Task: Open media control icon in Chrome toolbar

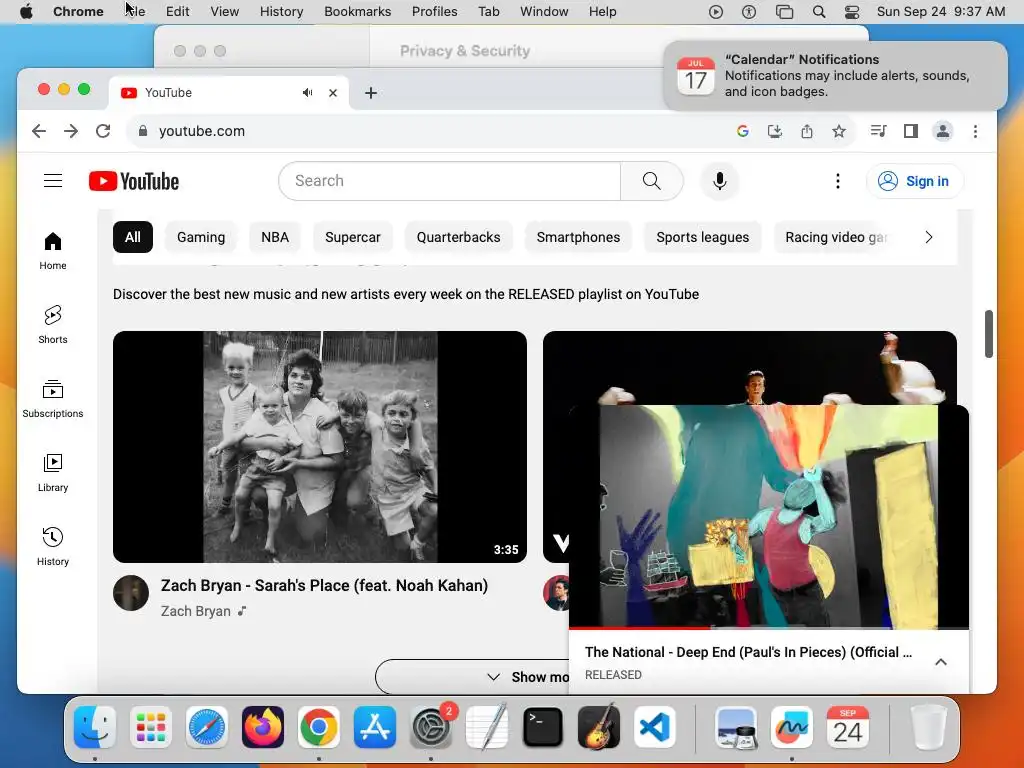Action: coord(878,131)
